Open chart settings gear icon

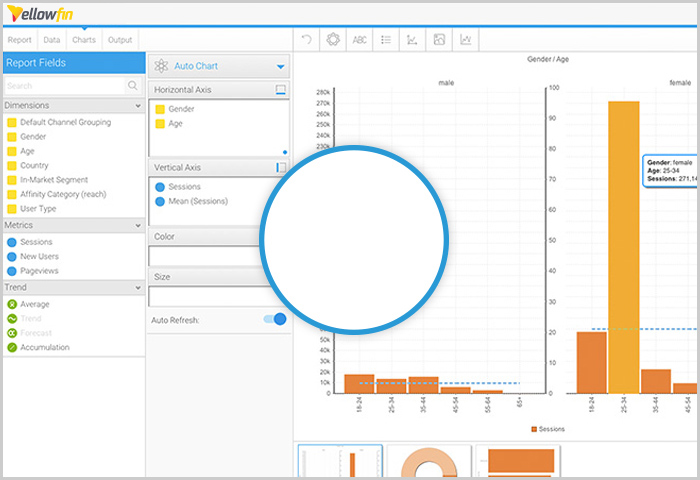tap(333, 40)
